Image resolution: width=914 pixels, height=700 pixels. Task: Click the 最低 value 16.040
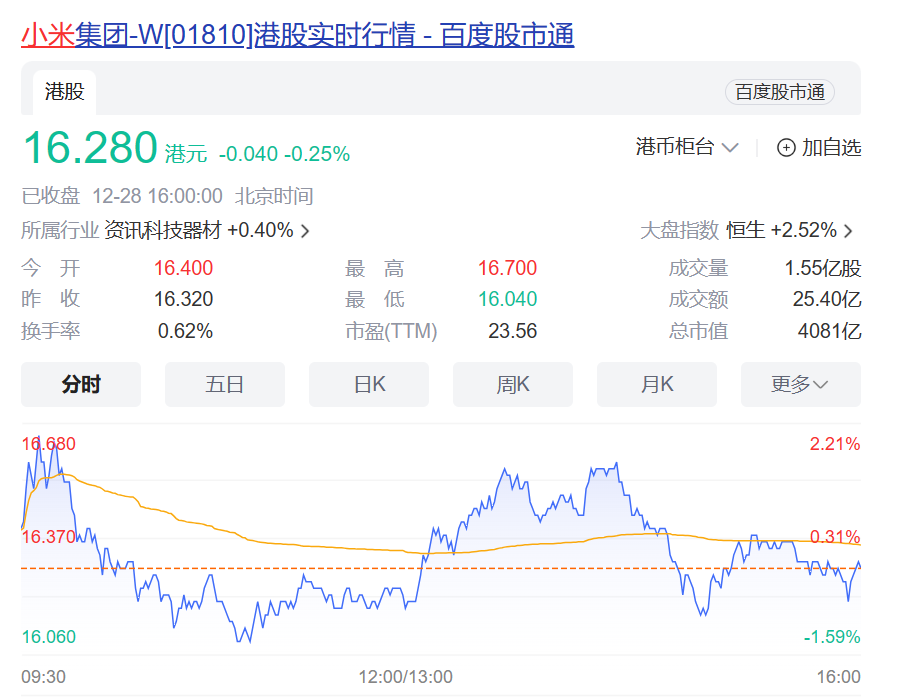(508, 299)
